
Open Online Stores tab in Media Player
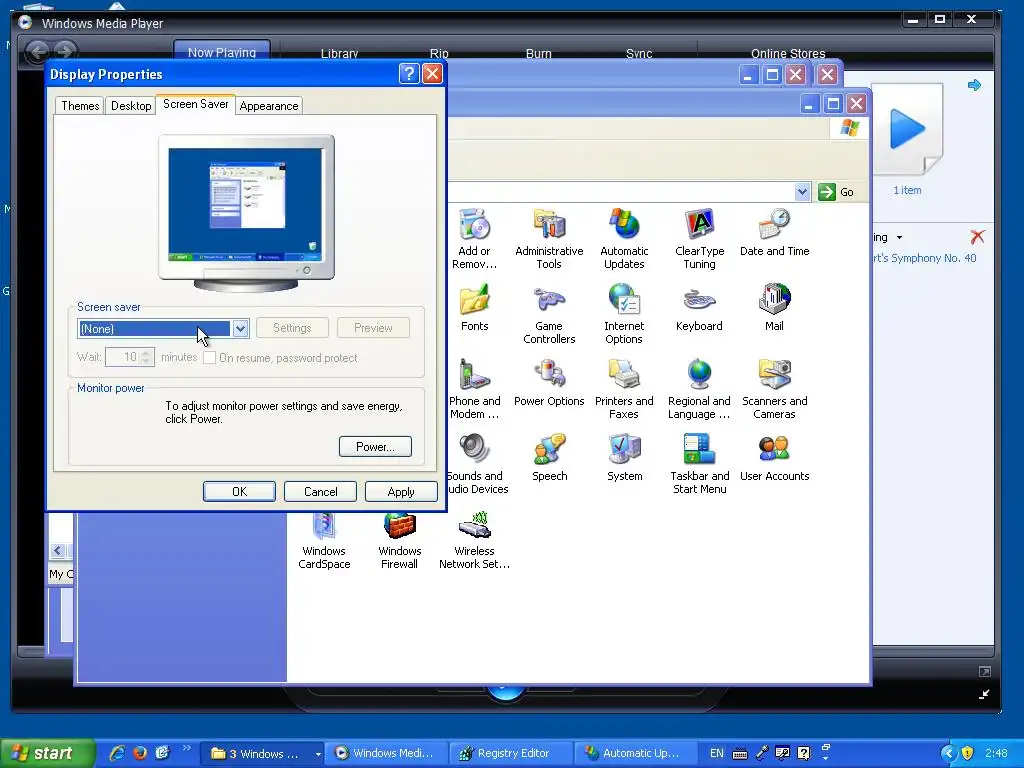pyautogui.click(x=788, y=54)
